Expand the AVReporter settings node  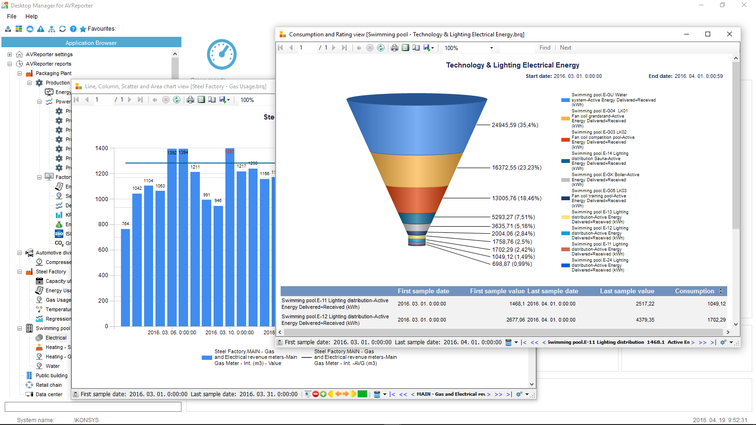[10, 55]
